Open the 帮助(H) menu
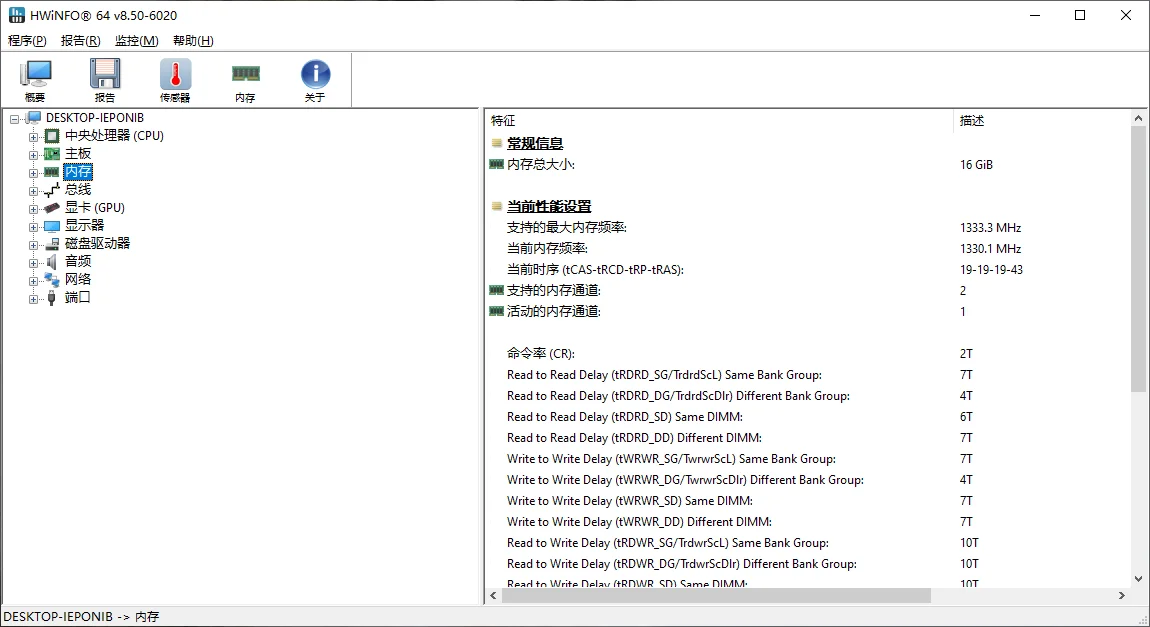The height and width of the screenshot is (627, 1150). [194, 40]
